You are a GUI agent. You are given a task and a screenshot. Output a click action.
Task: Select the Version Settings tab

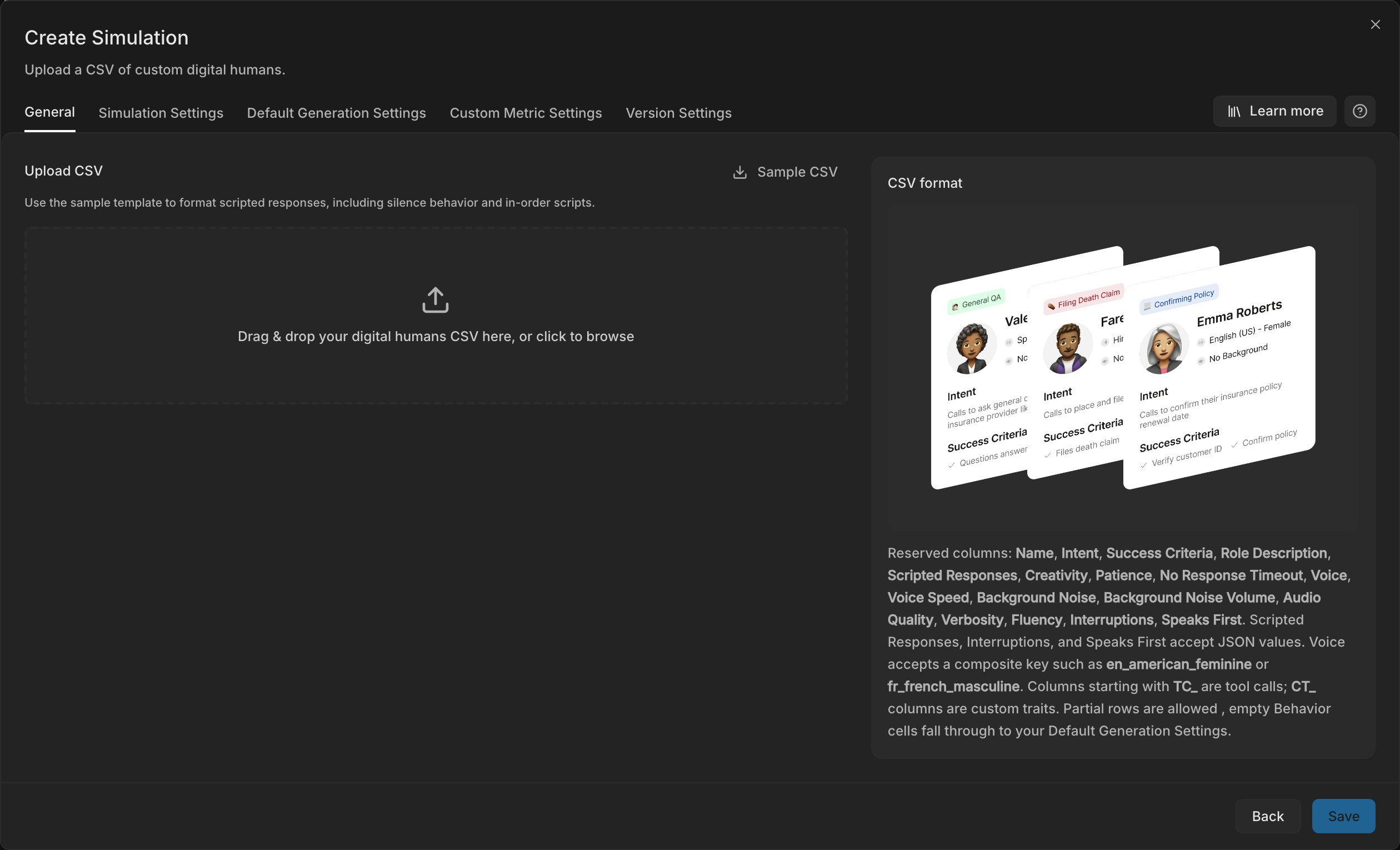pos(678,113)
